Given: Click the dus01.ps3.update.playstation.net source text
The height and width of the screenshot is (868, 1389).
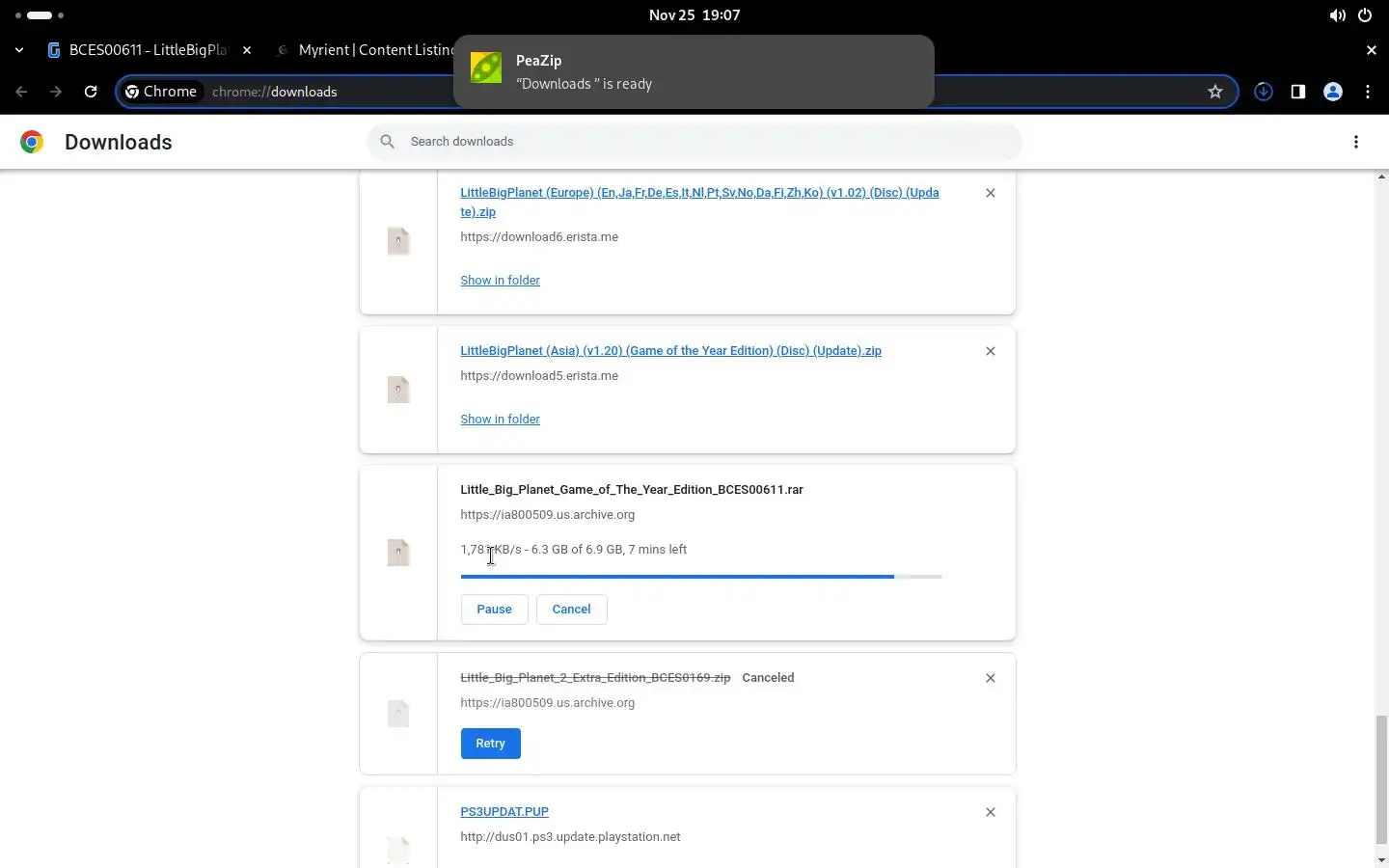Looking at the screenshot, I should 570,837.
